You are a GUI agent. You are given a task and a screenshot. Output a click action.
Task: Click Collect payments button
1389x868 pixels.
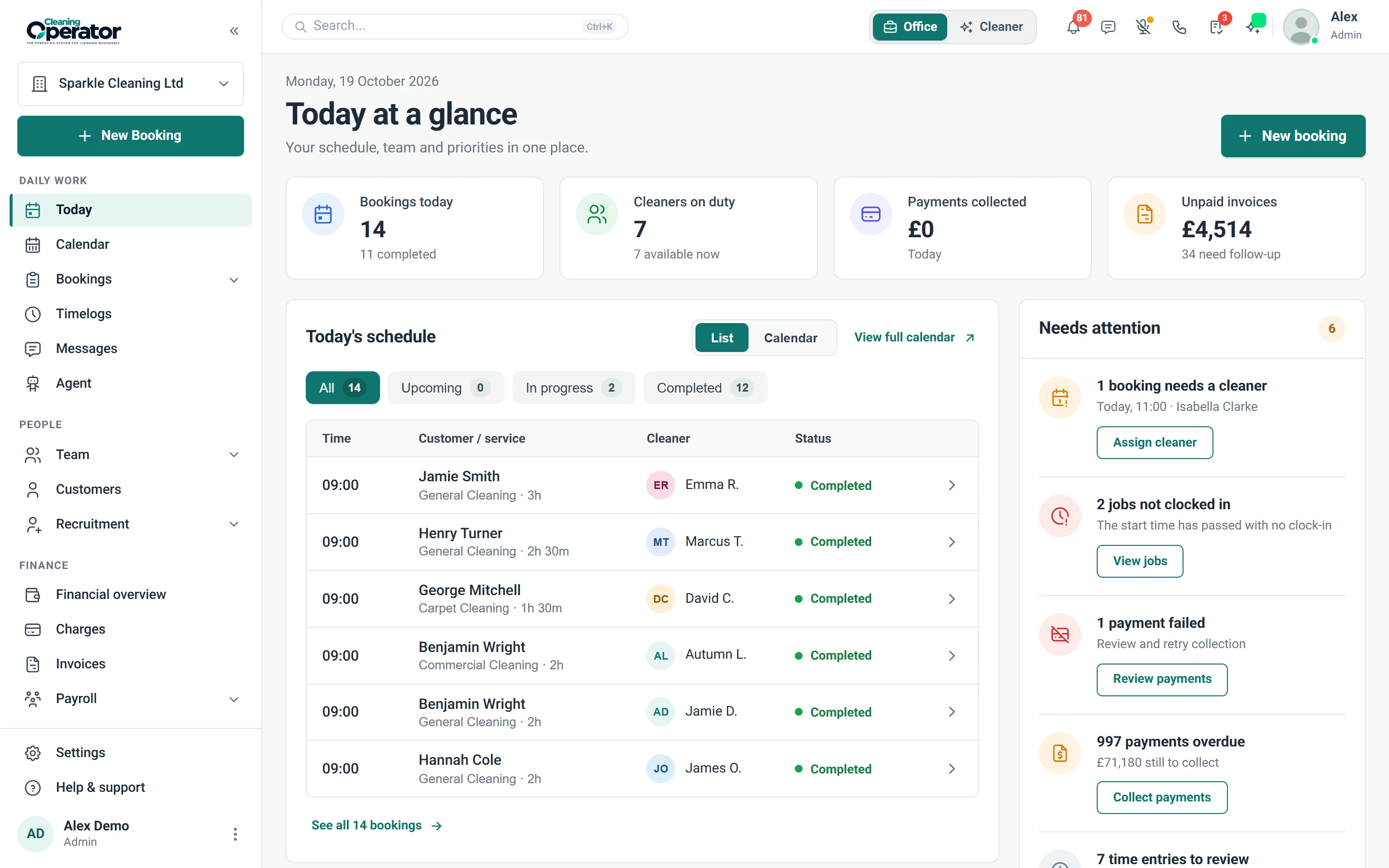[x=1162, y=798]
